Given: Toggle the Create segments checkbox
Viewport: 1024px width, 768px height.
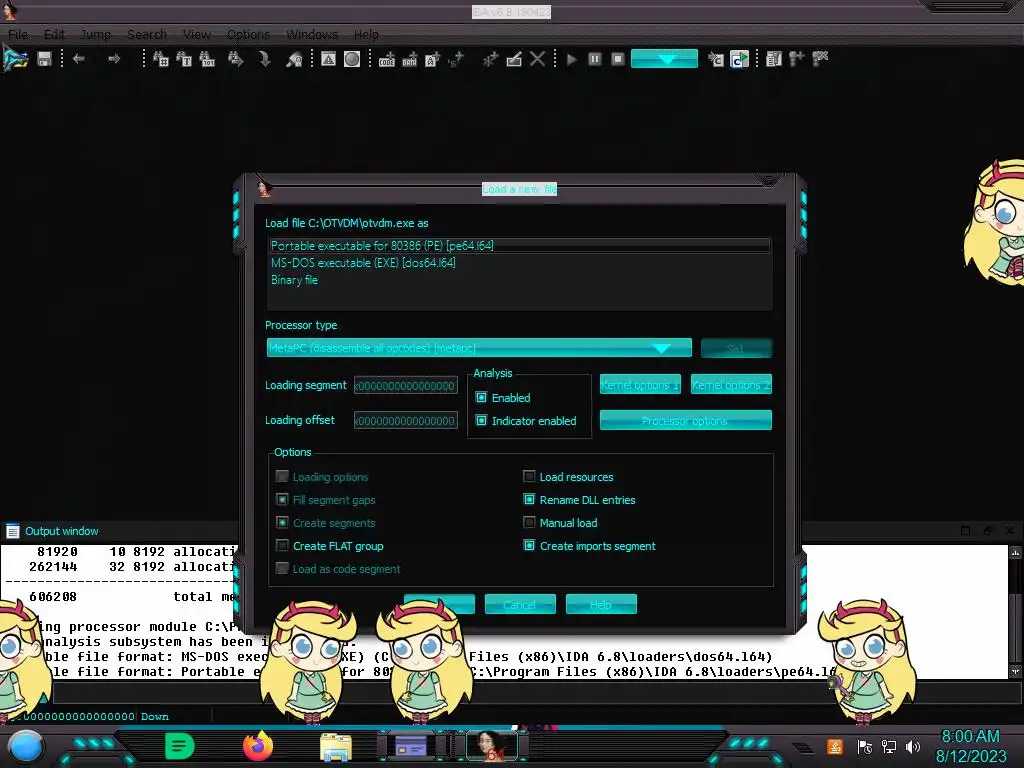Looking at the screenshot, I should click(x=282, y=522).
